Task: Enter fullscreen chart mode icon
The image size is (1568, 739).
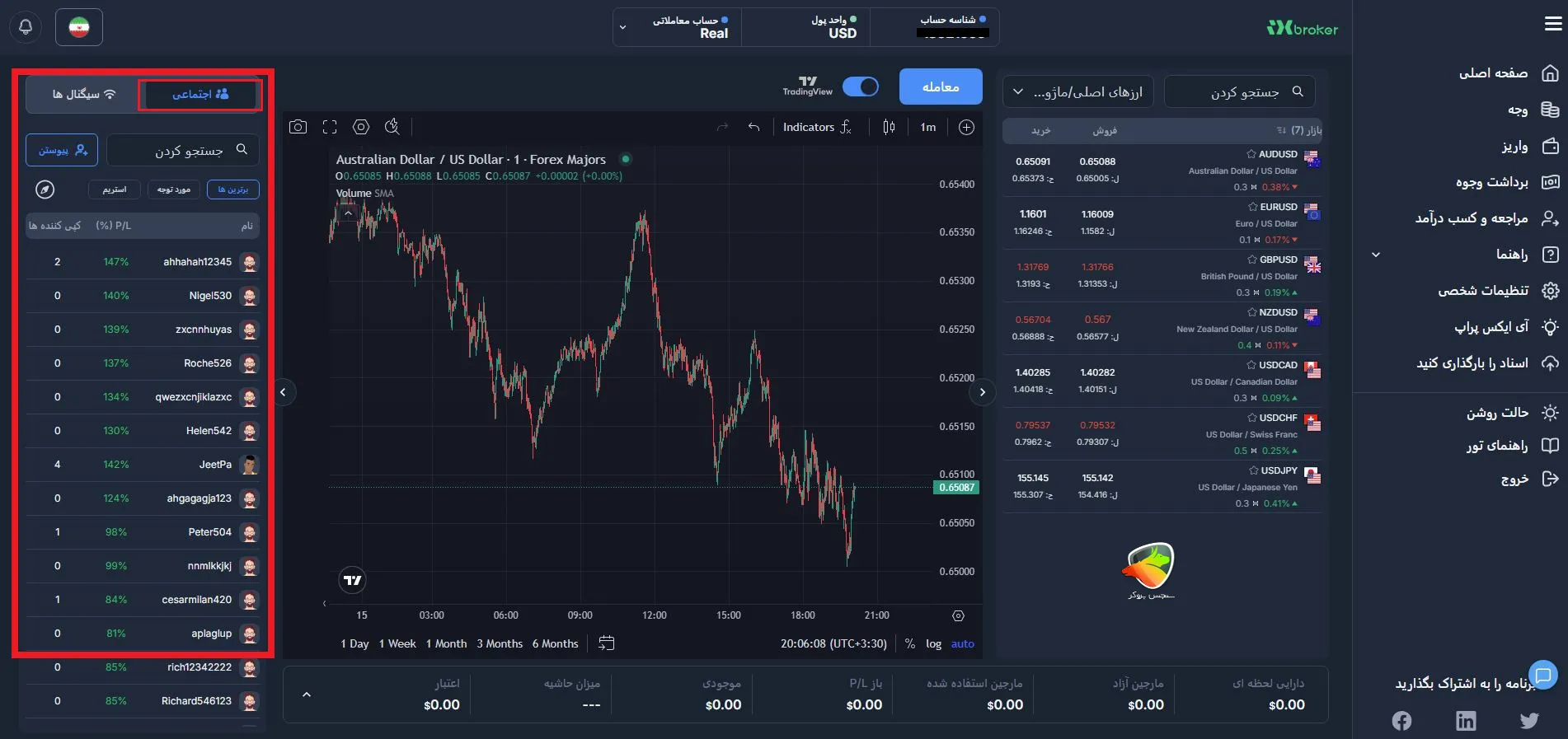Action: click(330, 127)
